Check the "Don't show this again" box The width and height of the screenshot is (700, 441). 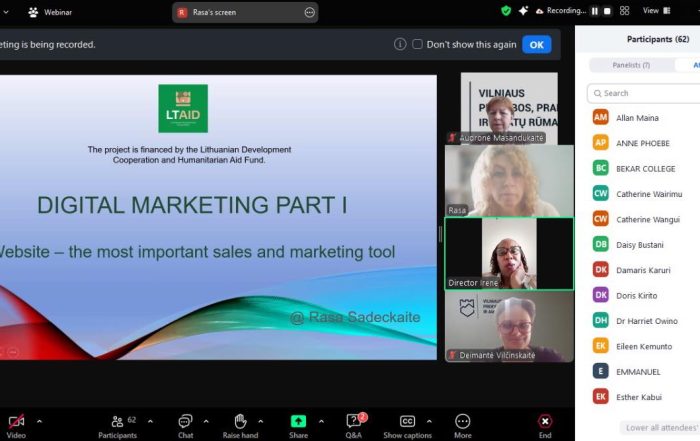417,44
